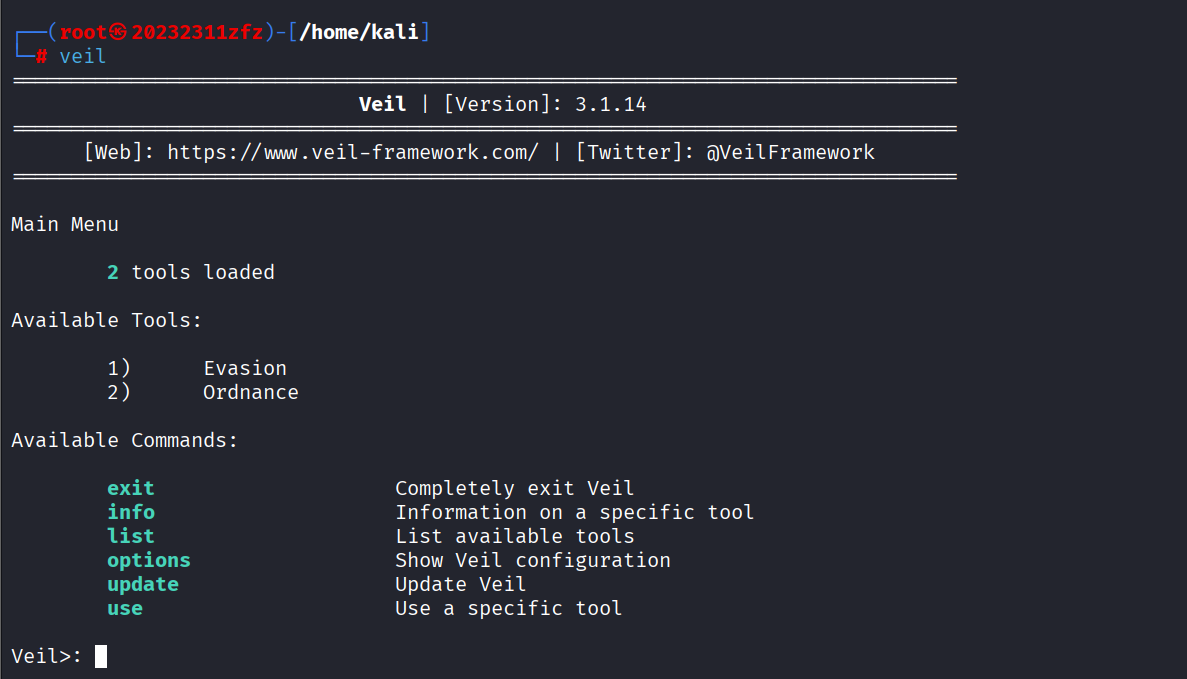The width and height of the screenshot is (1187, 679).
Task: Open the veil-framework.com web URL
Action: [352, 152]
